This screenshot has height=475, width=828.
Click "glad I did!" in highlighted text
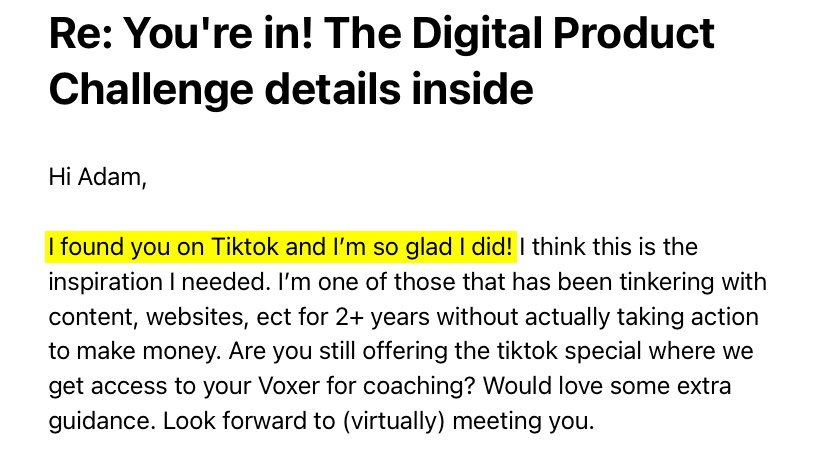459,246
